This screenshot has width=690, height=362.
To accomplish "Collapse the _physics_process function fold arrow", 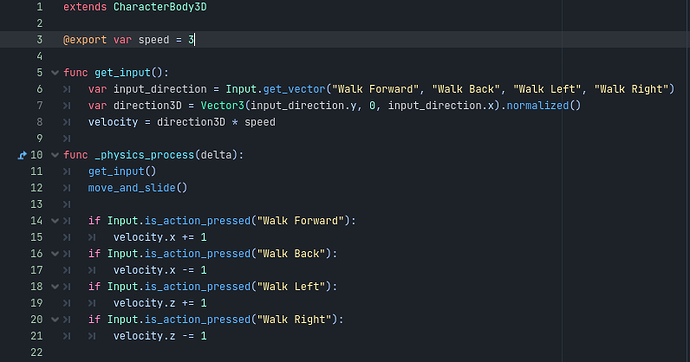I will [x=55, y=155].
